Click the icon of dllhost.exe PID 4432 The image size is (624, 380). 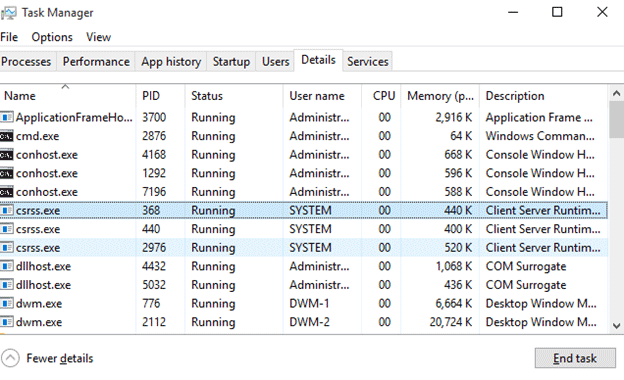pyautogui.click(x=7, y=266)
